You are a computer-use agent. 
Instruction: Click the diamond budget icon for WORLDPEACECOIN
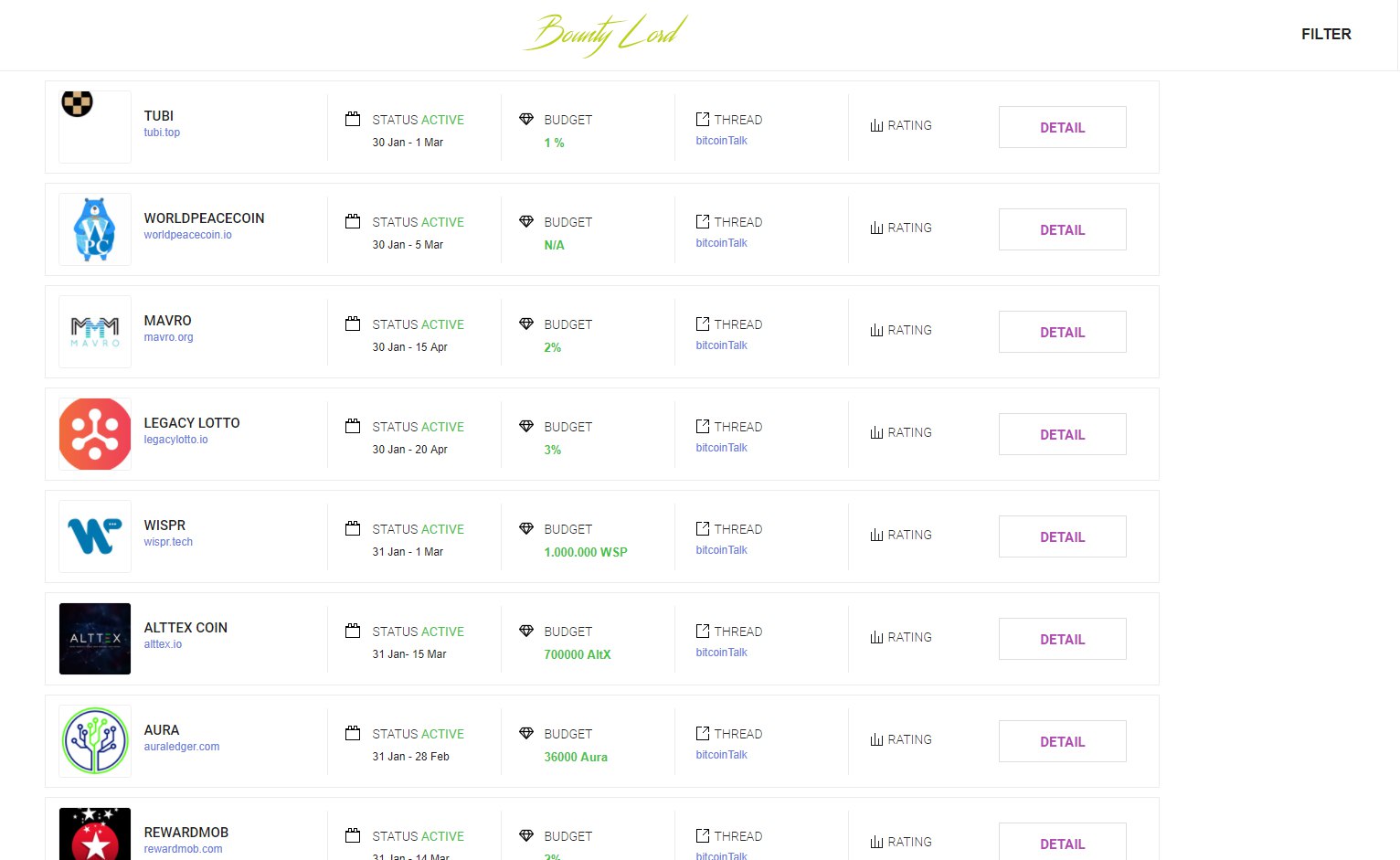pos(526,221)
